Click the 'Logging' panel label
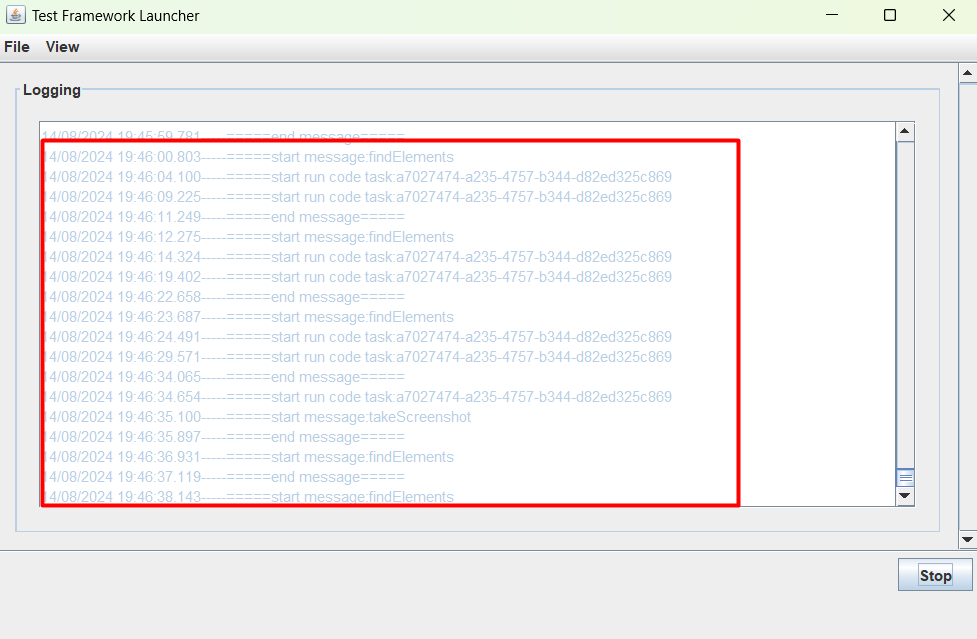Screen dimensions: 977x639 pyautogui.click(x=52, y=90)
